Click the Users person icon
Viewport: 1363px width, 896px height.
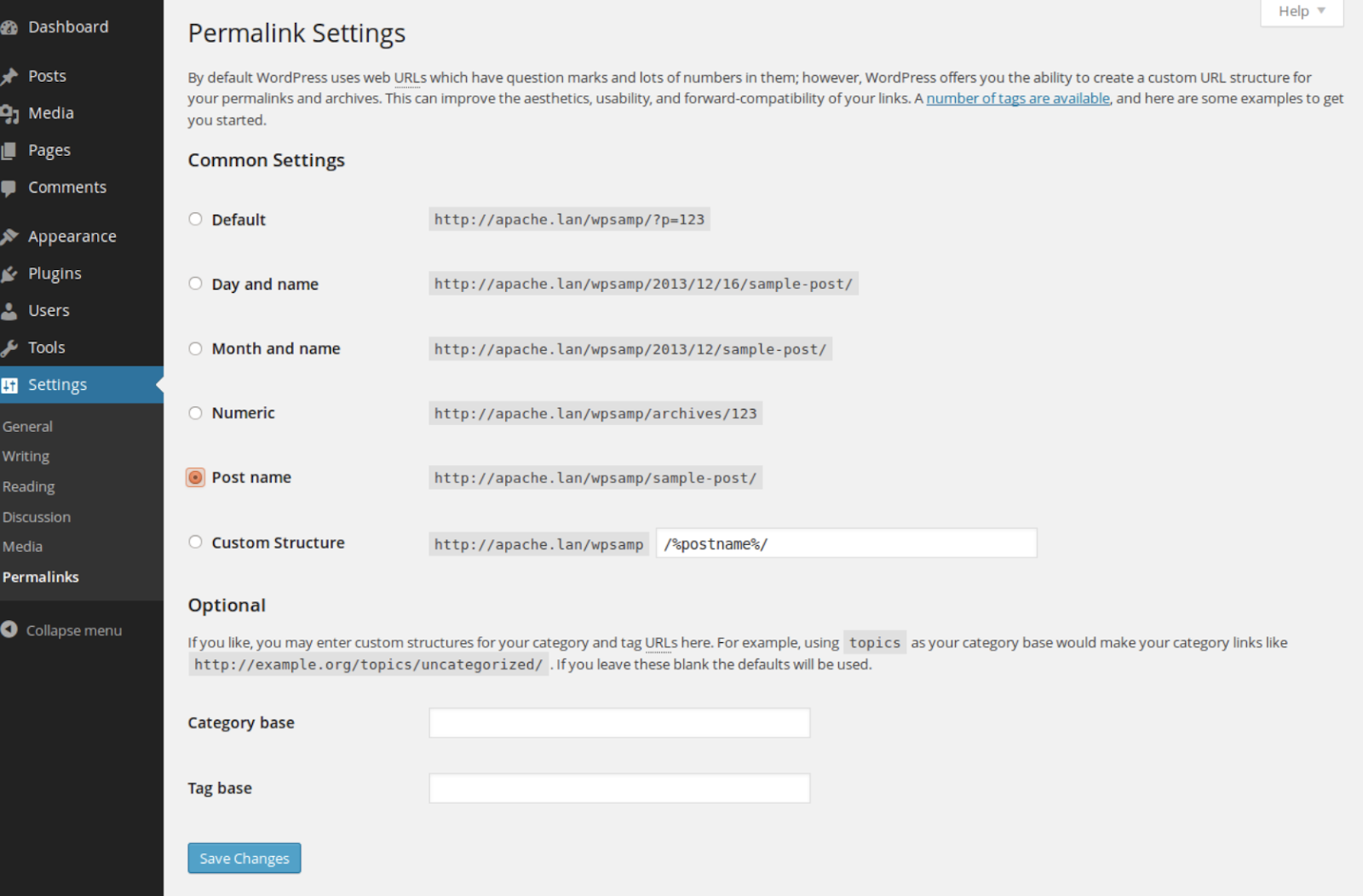pos(9,311)
